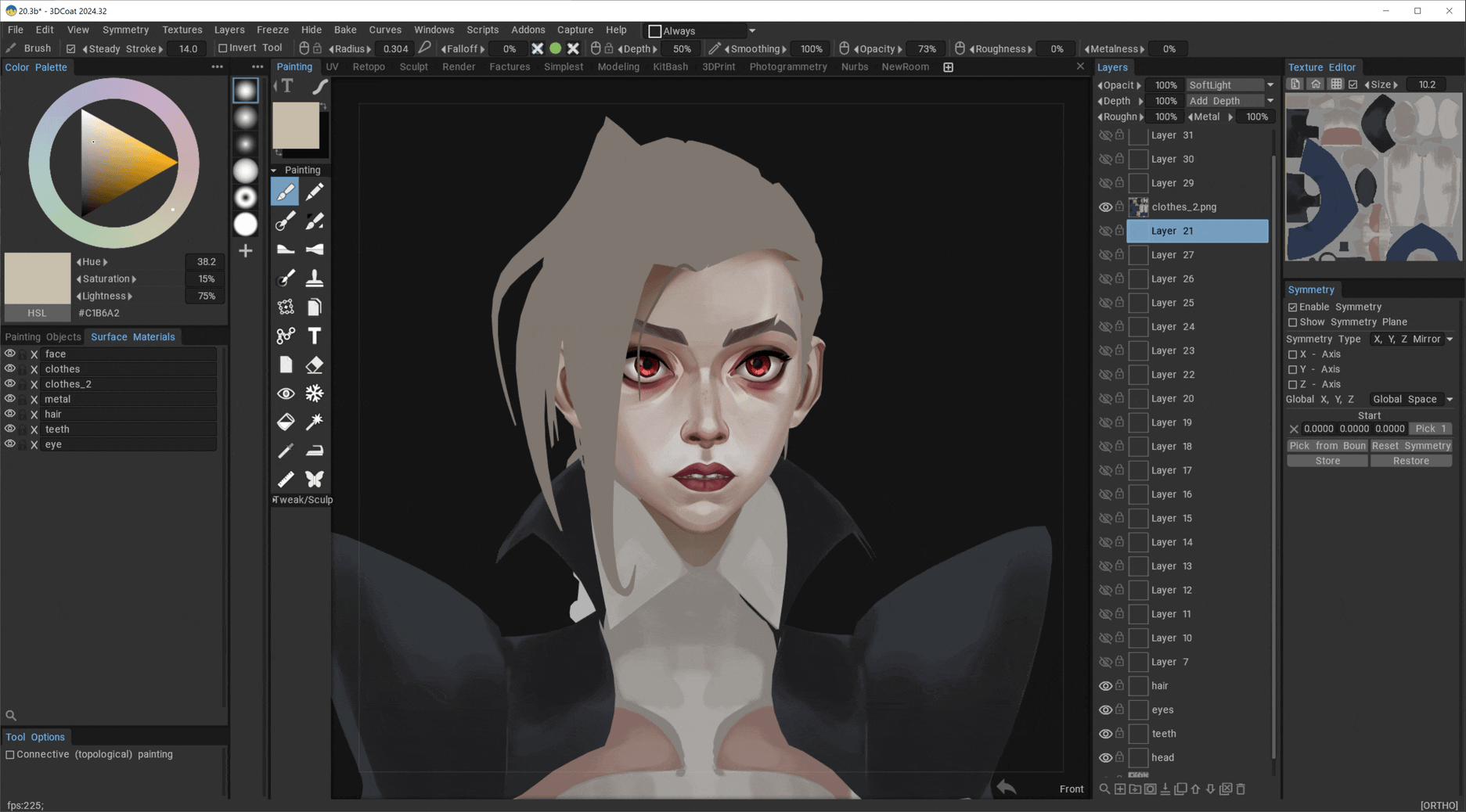Pick the Stamp tool

click(x=314, y=278)
